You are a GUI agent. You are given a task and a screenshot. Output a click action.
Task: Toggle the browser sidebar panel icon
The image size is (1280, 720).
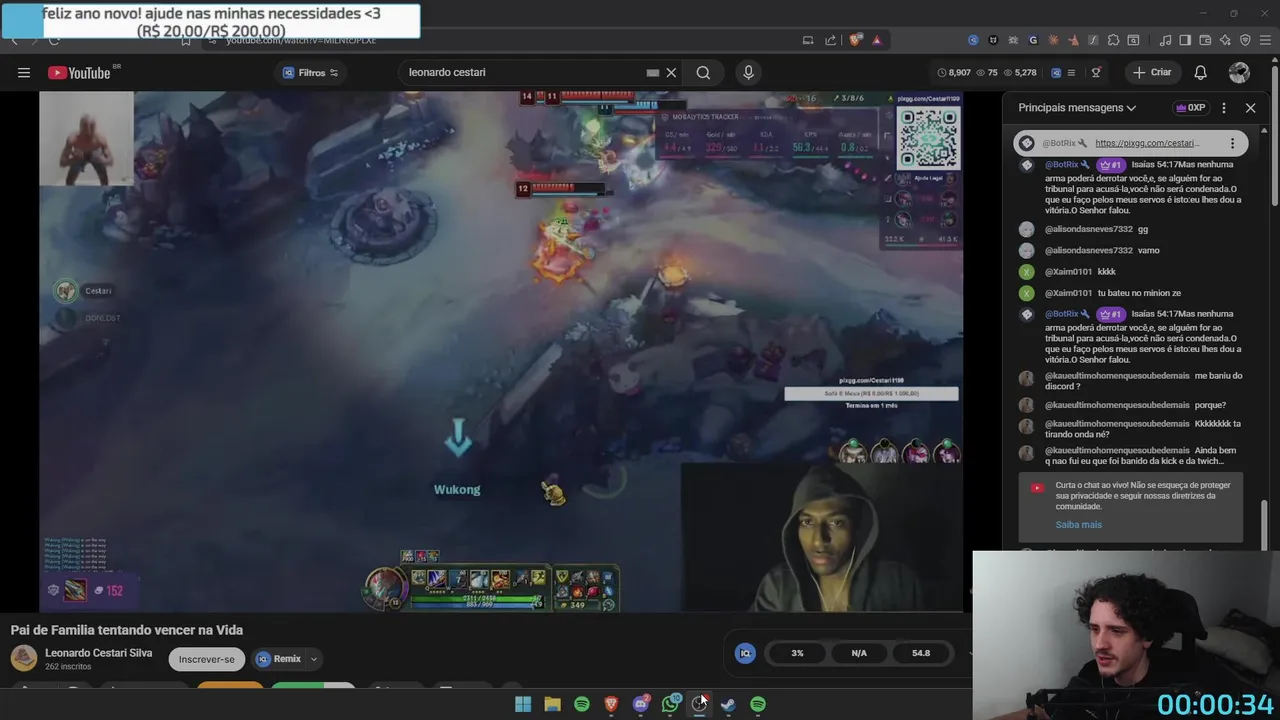pyautogui.click(x=1184, y=40)
